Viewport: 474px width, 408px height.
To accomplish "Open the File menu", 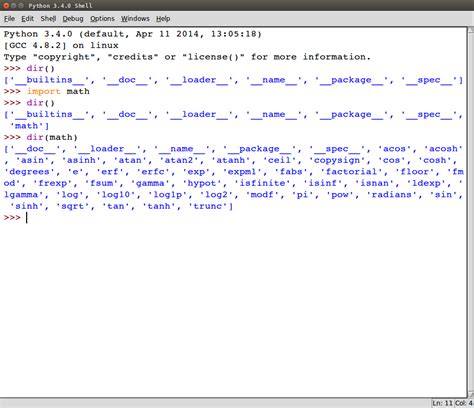I will [x=9, y=19].
